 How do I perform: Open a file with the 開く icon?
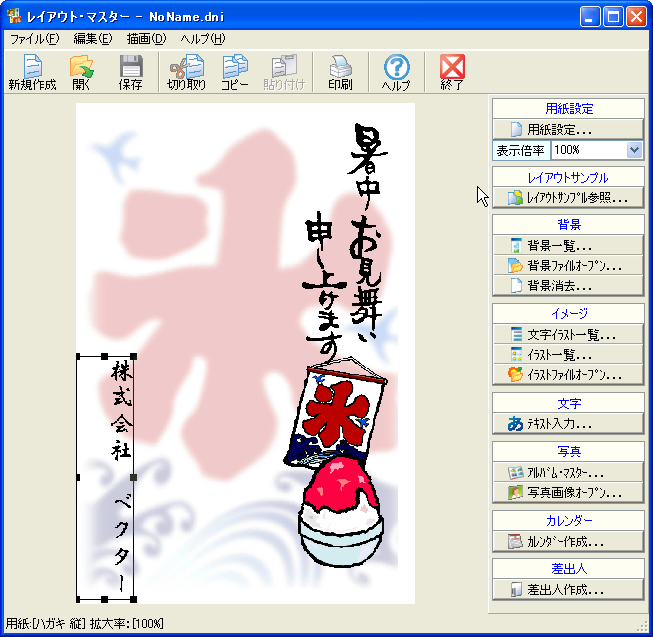(x=81, y=72)
